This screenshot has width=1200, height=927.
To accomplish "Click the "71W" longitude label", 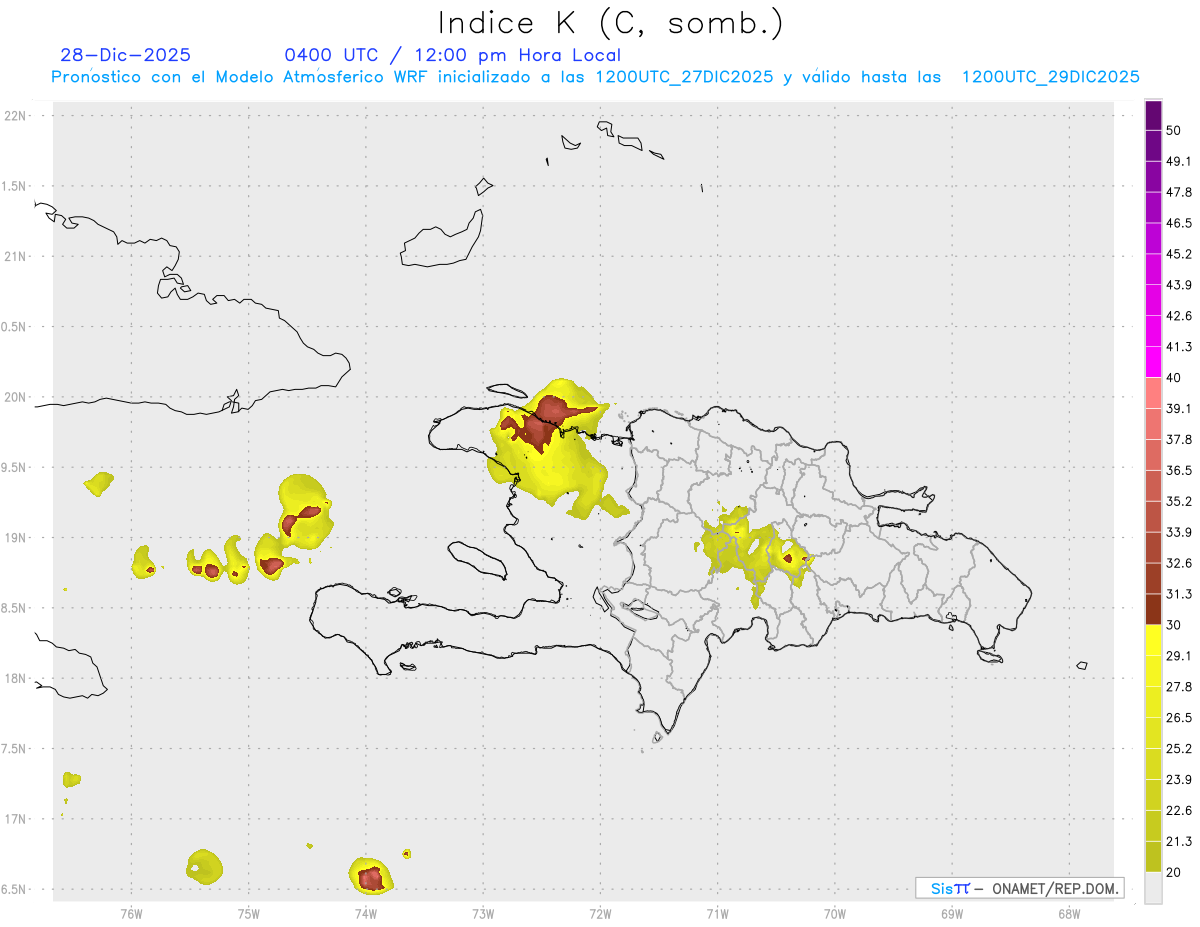I will 717,913.
